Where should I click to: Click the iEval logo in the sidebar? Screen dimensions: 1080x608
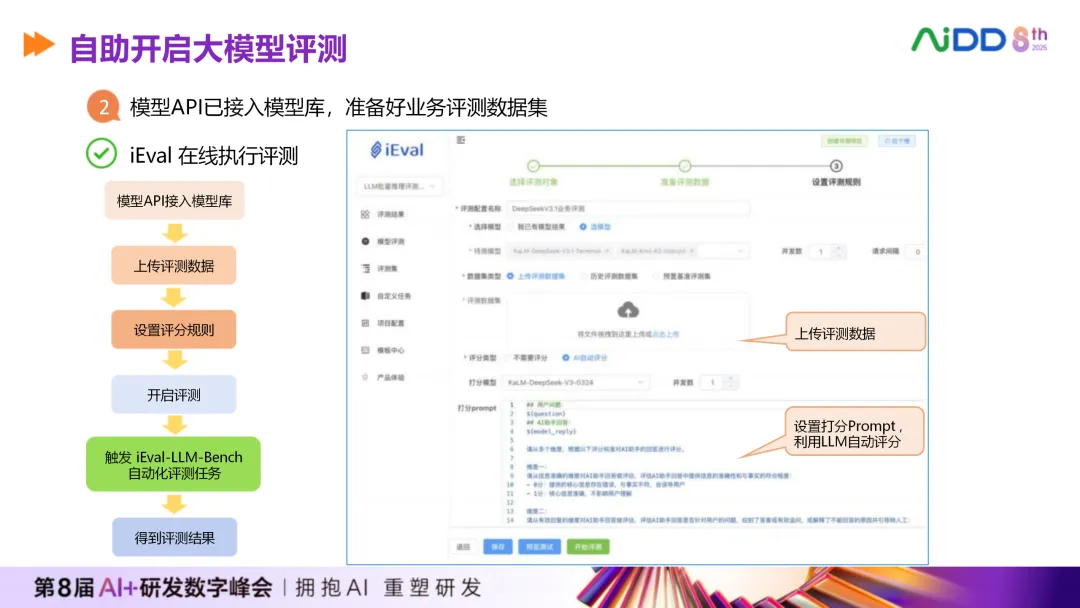397,149
